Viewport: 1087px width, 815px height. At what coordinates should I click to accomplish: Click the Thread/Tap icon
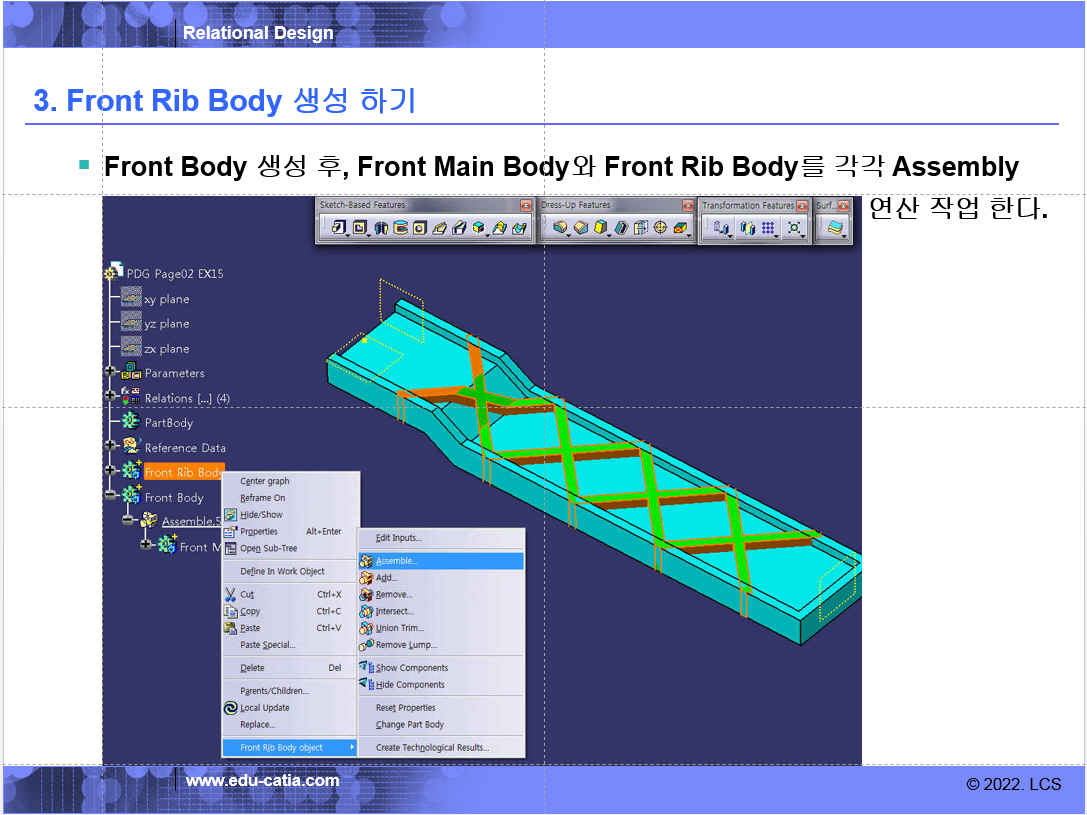pyautogui.click(x=660, y=228)
